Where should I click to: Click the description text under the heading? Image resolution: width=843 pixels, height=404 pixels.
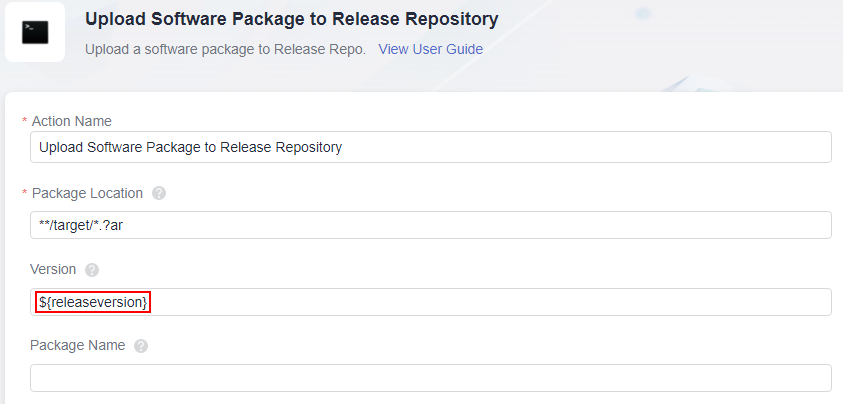point(225,49)
